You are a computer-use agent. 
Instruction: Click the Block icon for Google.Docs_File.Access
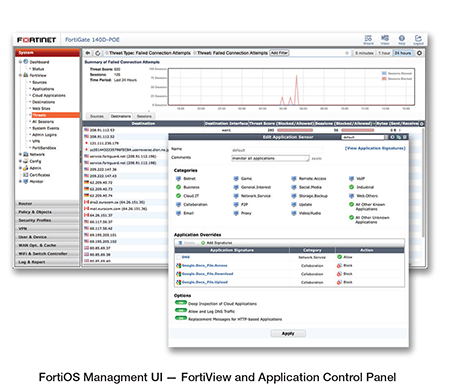[x=339, y=266]
